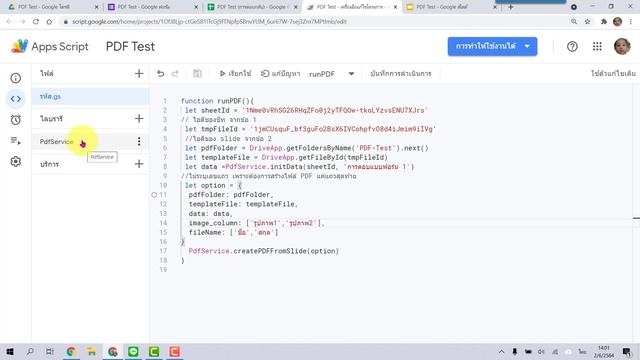Click the image_column code line
This screenshot has width=640, height=360.
256,223
